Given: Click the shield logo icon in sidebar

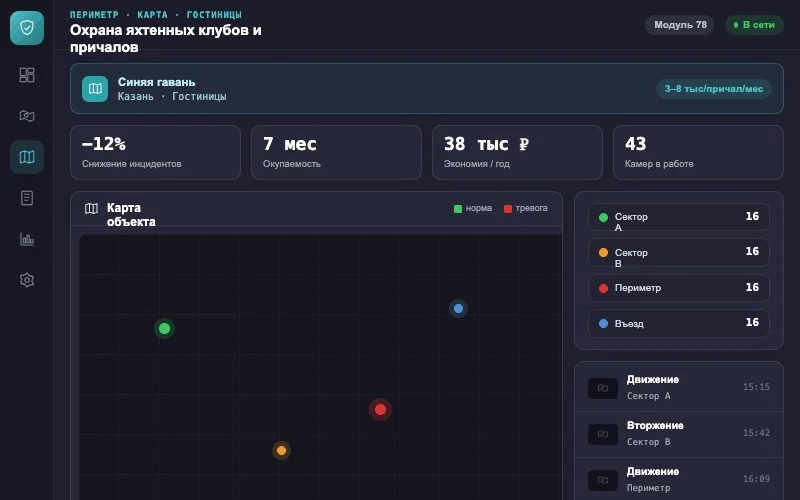Looking at the screenshot, I should (27, 28).
